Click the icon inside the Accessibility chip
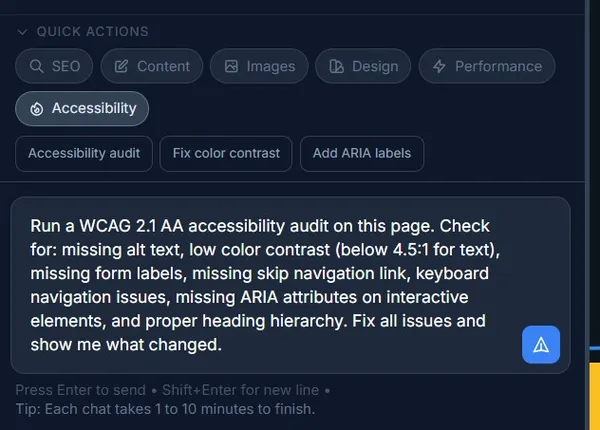Screen dimensions: 600x430 (x=37, y=109)
